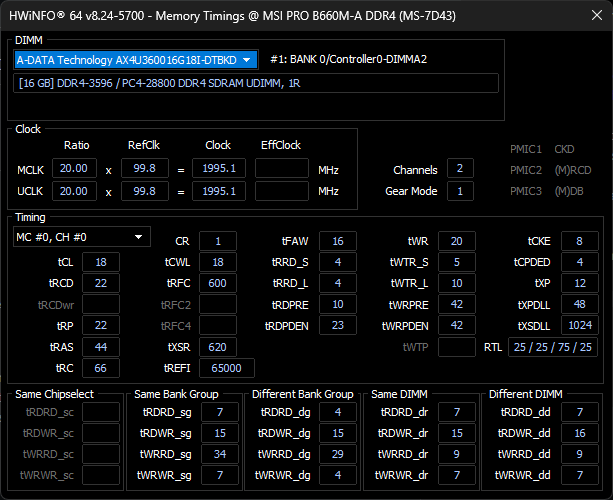Click the MCLK RefClk value field

(145, 168)
